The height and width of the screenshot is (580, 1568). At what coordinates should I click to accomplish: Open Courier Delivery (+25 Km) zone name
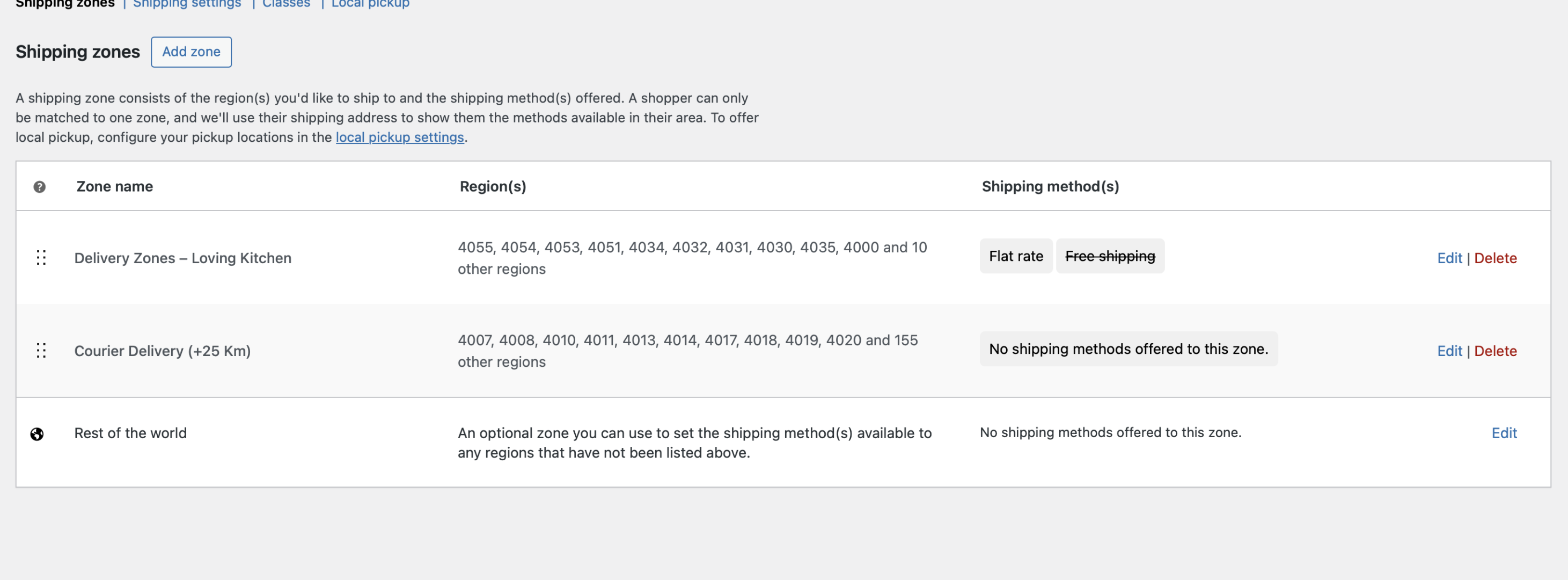tap(163, 351)
